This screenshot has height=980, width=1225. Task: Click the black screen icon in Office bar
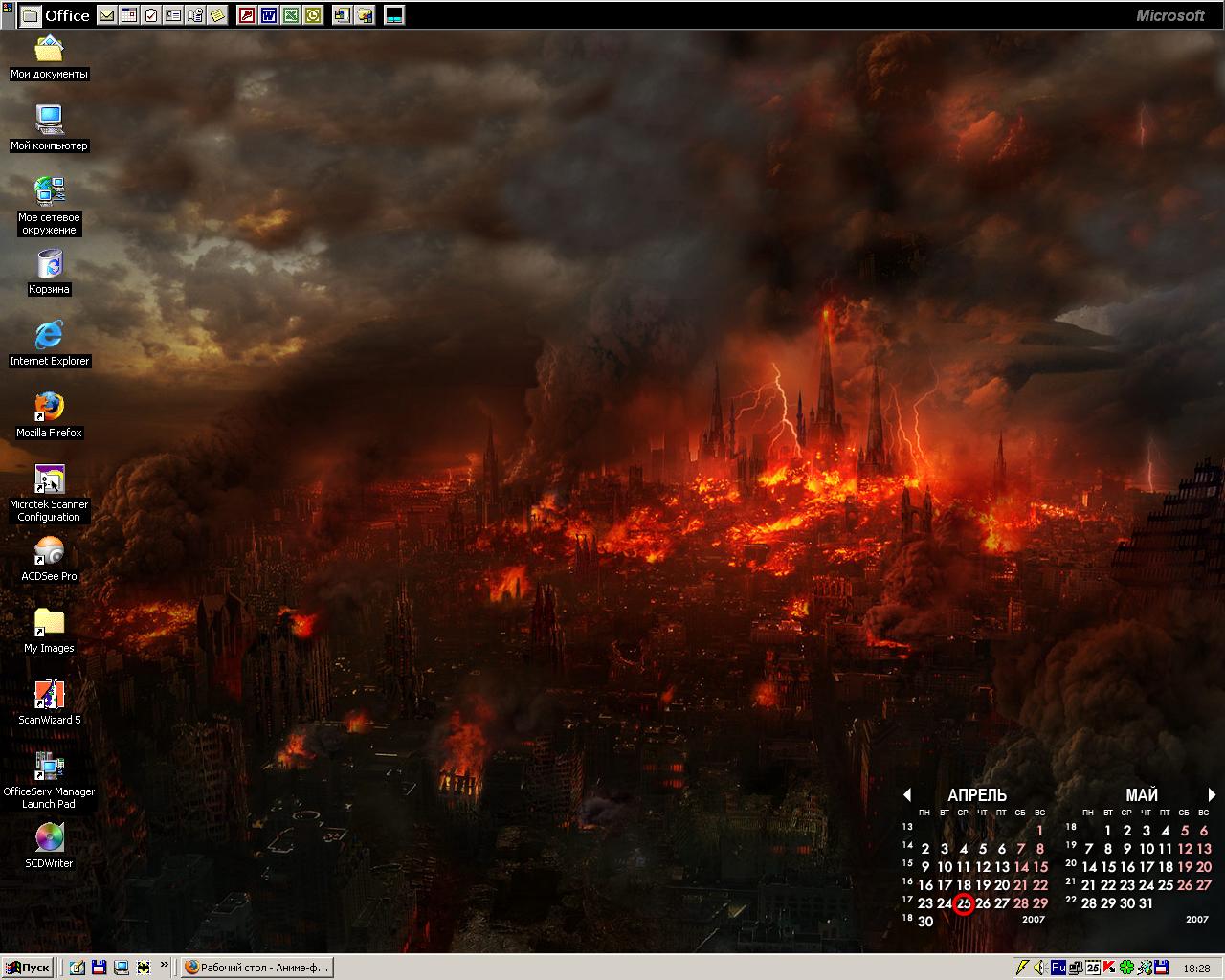tap(393, 15)
